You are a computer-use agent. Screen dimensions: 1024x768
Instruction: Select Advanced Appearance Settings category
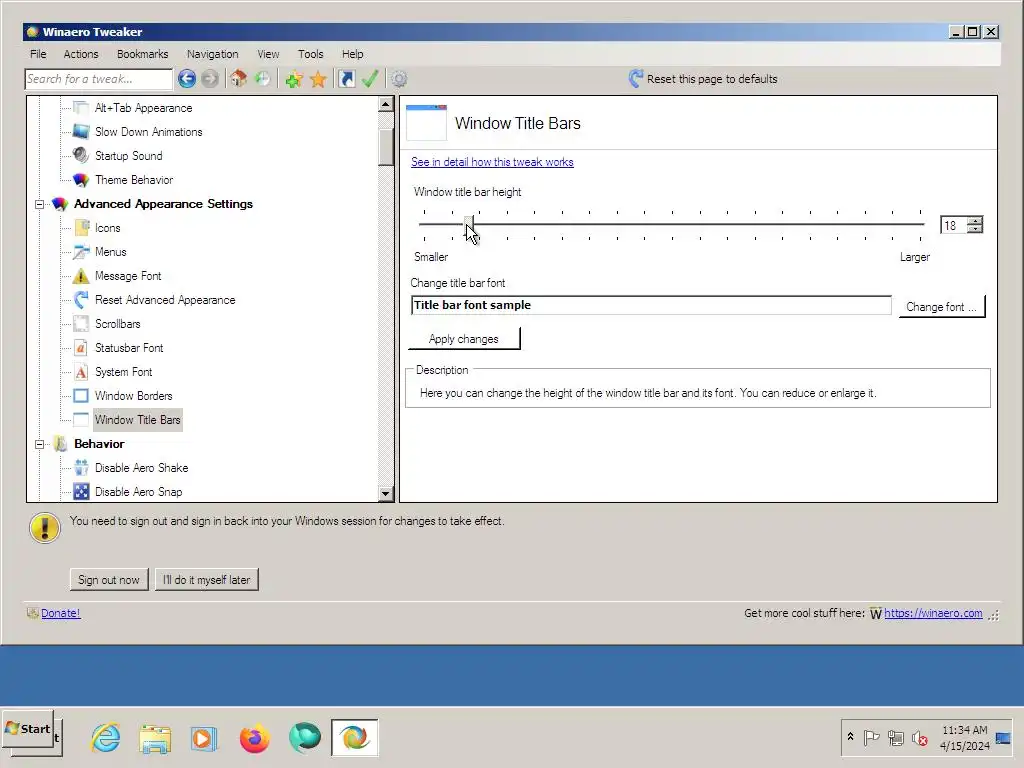pyautogui.click(x=163, y=204)
